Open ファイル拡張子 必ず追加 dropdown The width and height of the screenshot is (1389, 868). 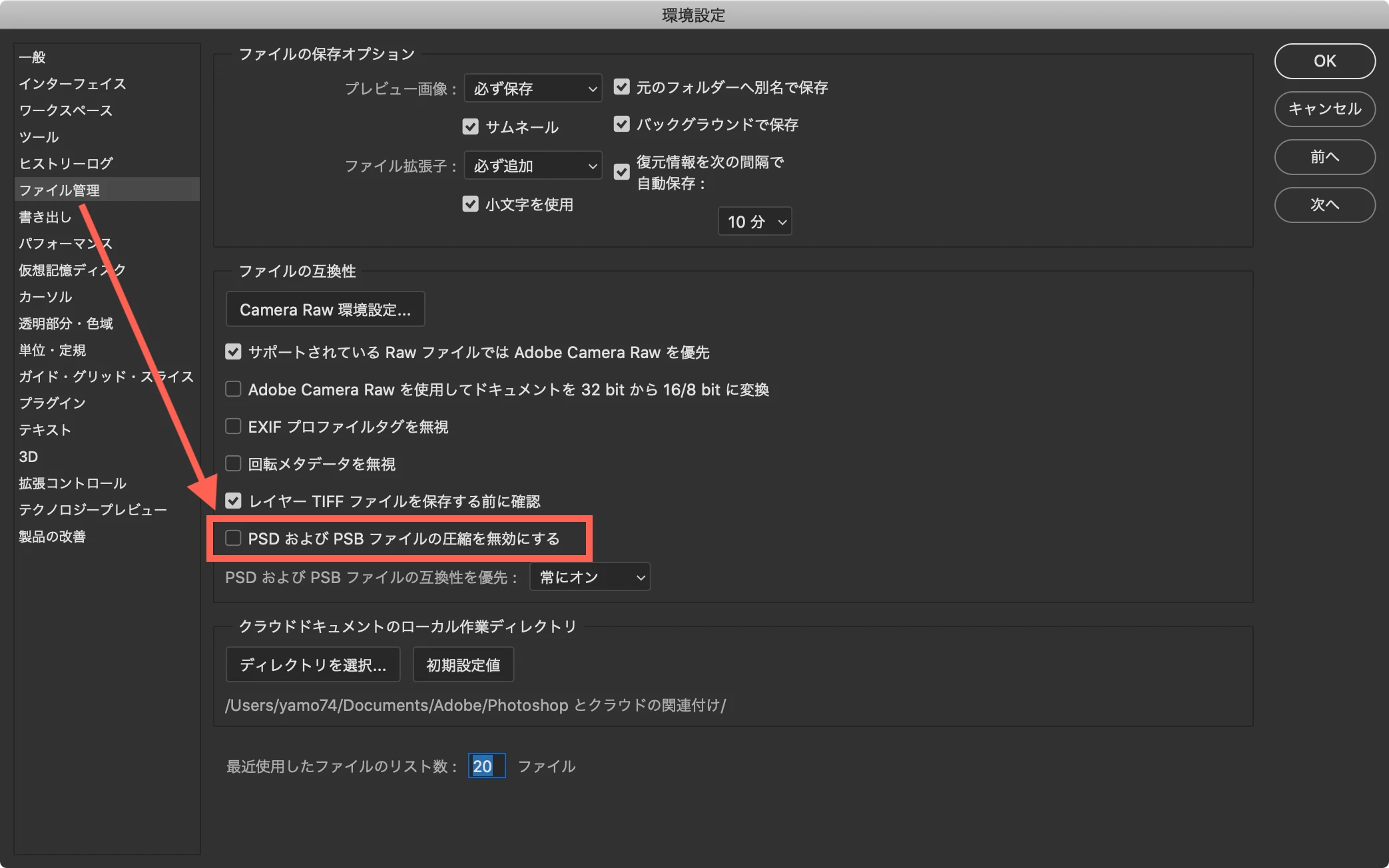pos(533,165)
